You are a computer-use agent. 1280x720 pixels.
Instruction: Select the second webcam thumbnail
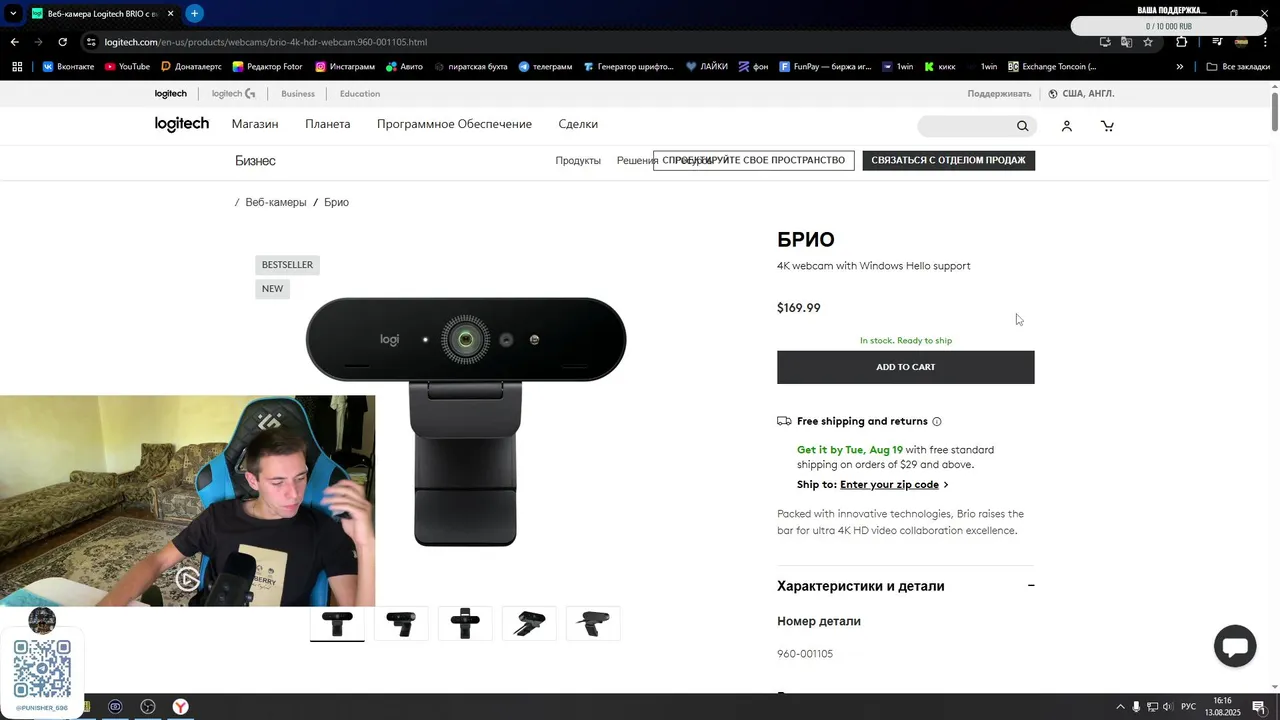[401, 624]
